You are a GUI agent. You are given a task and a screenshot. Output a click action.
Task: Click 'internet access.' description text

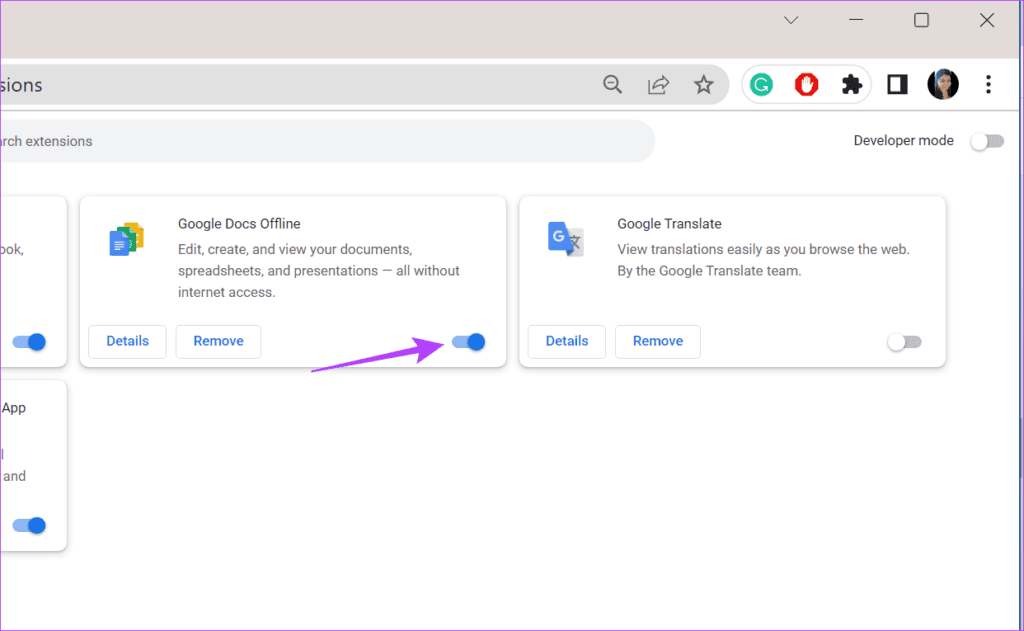pos(227,292)
